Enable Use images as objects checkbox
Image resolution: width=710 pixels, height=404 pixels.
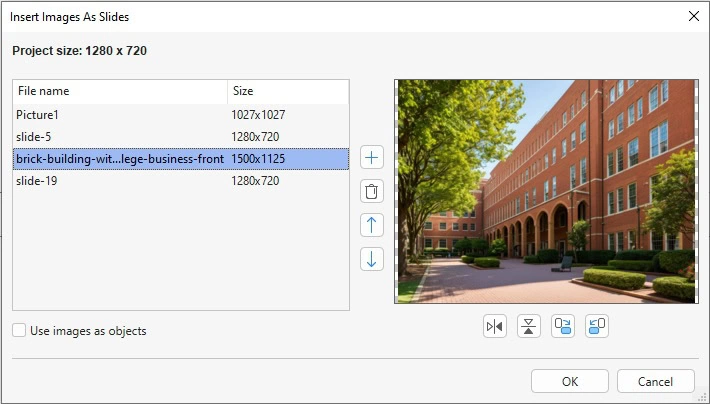coord(20,331)
